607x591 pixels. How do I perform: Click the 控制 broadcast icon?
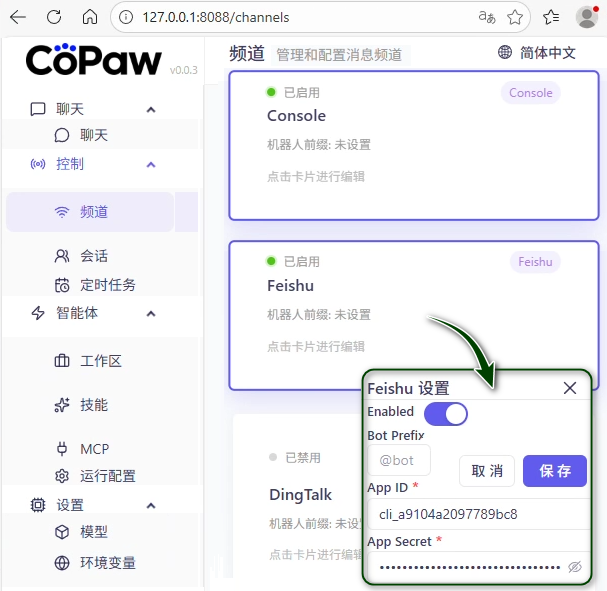(38, 164)
